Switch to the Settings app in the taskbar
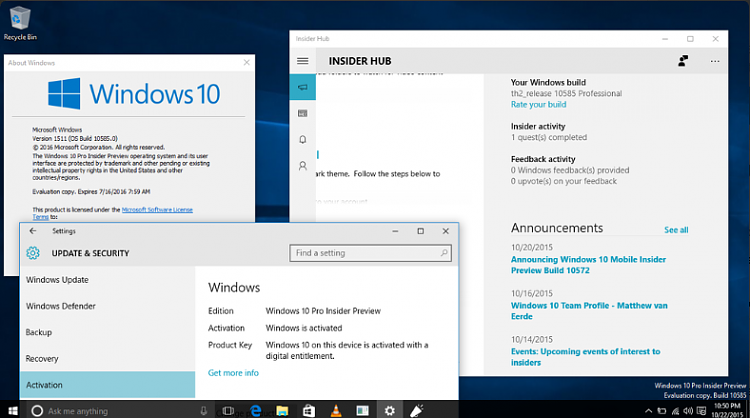 point(390,411)
